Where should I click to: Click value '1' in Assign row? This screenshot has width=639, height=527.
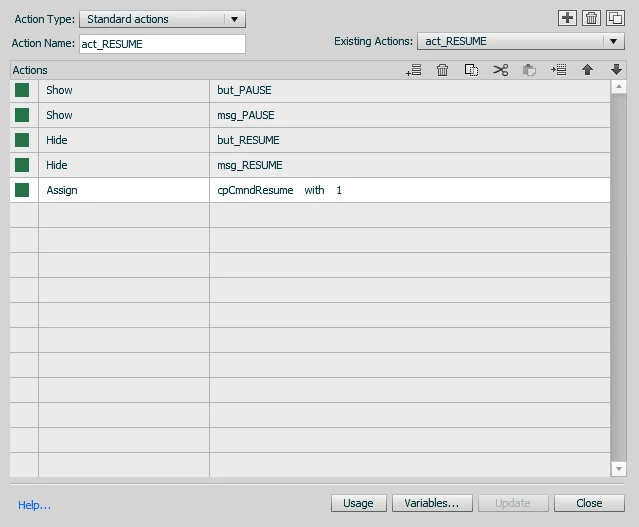click(x=339, y=190)
